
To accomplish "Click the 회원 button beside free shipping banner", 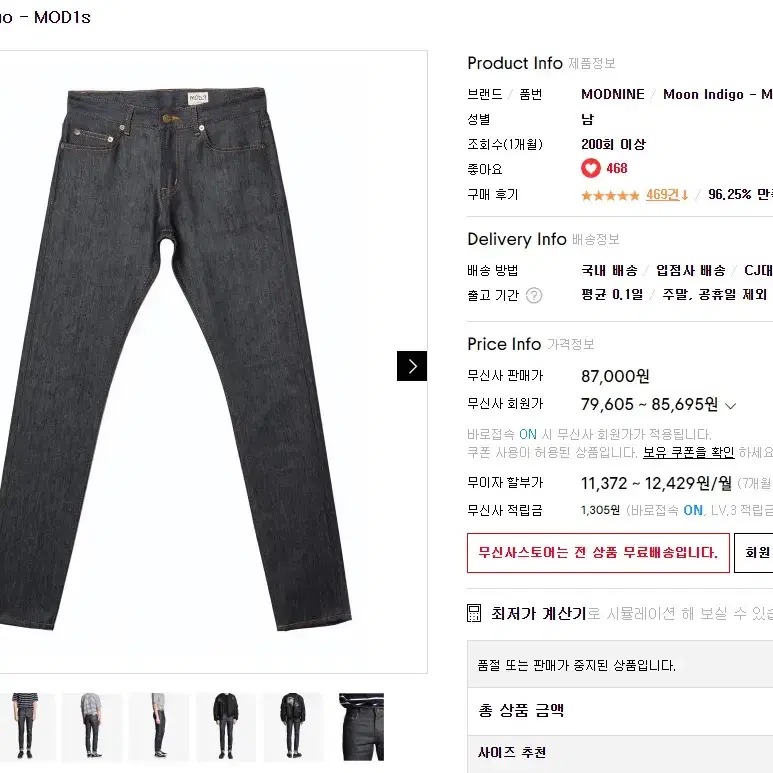I will coord(754,553).
